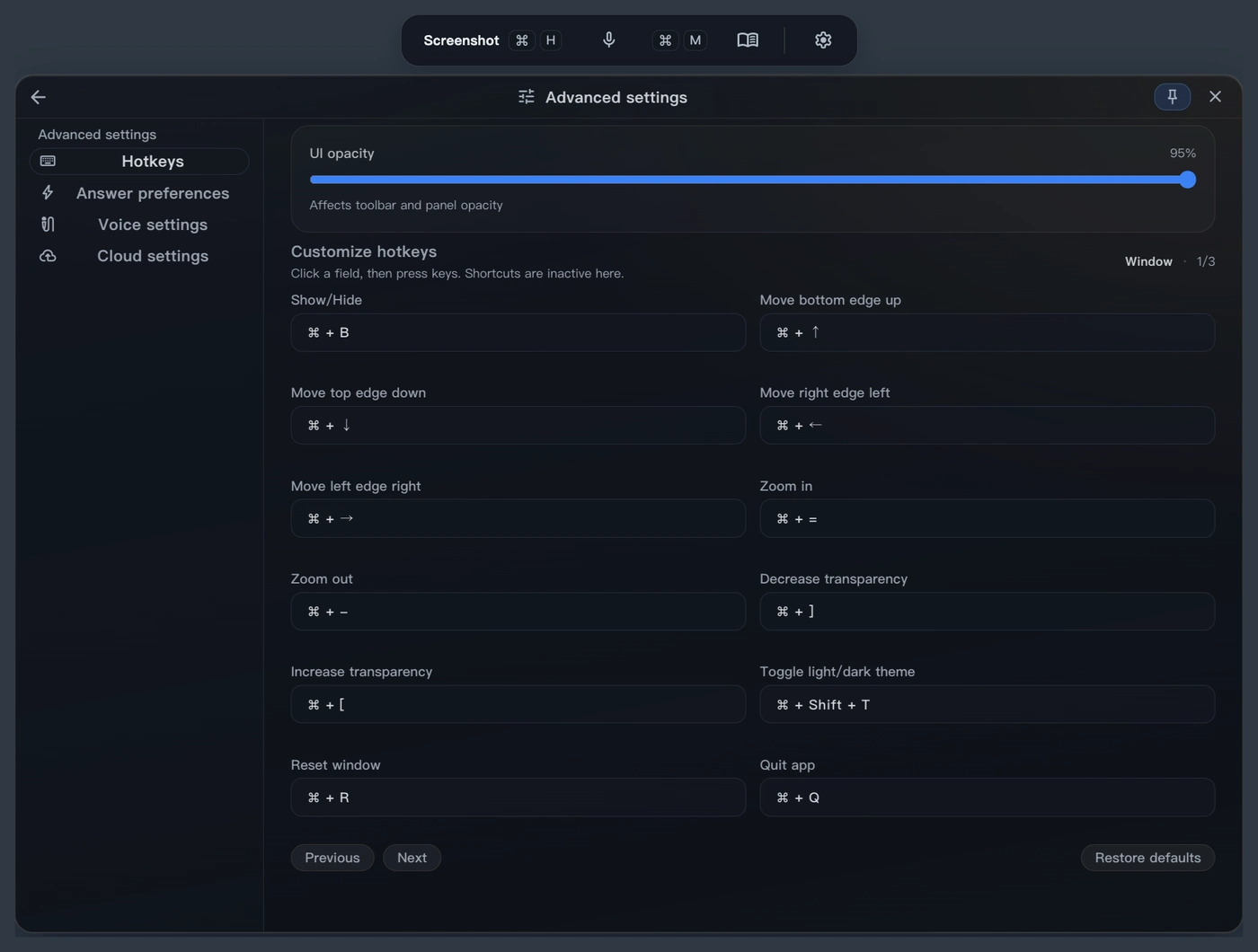Click the Zoom in hotkey field
The width and height of the screenshot is (1258, 952).
(x=988, y=518)
